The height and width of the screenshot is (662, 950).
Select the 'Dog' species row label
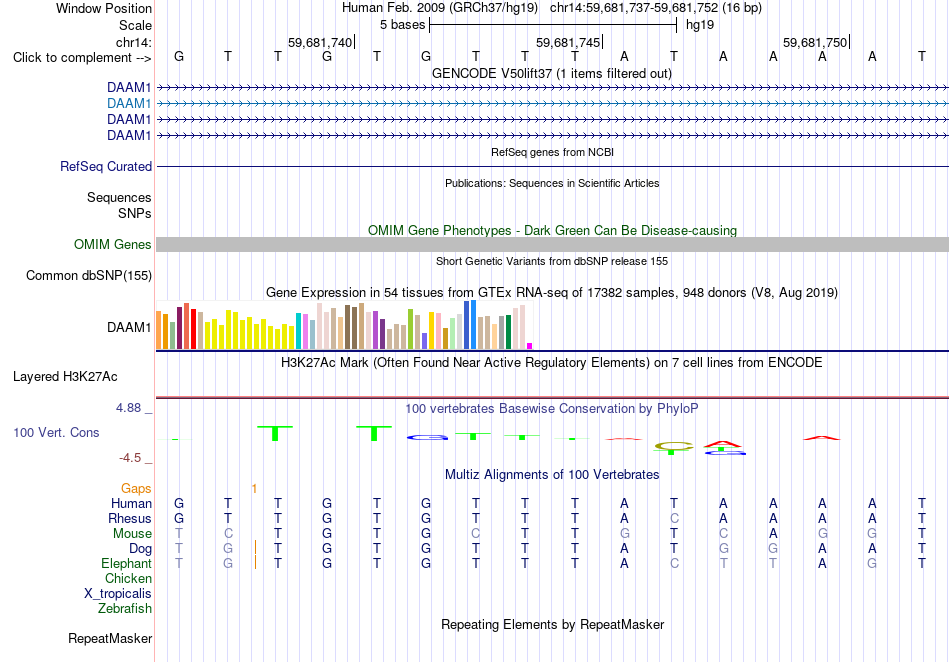tap(141, 549)
